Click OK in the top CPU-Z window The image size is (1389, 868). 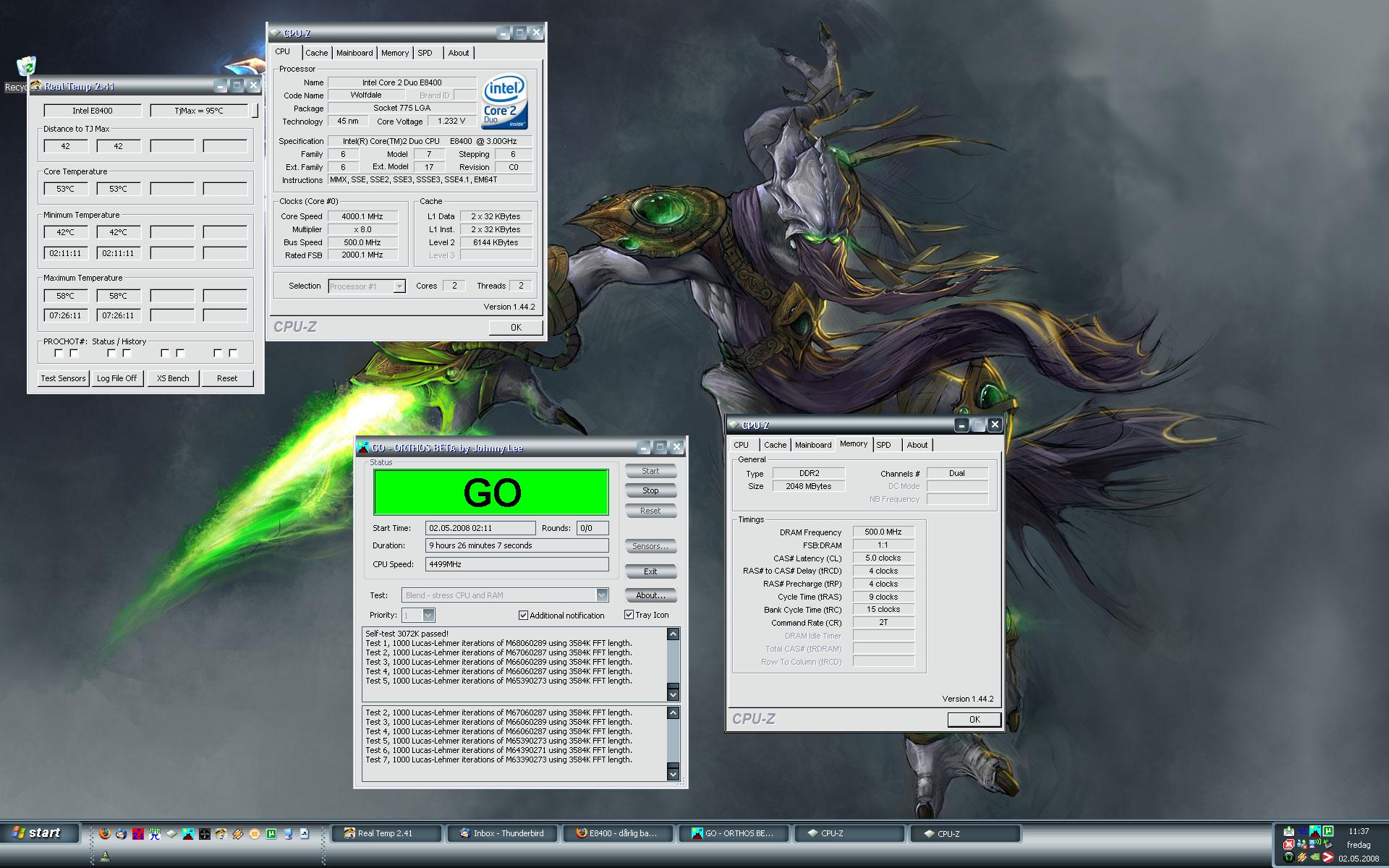click(x=516, y=328)
